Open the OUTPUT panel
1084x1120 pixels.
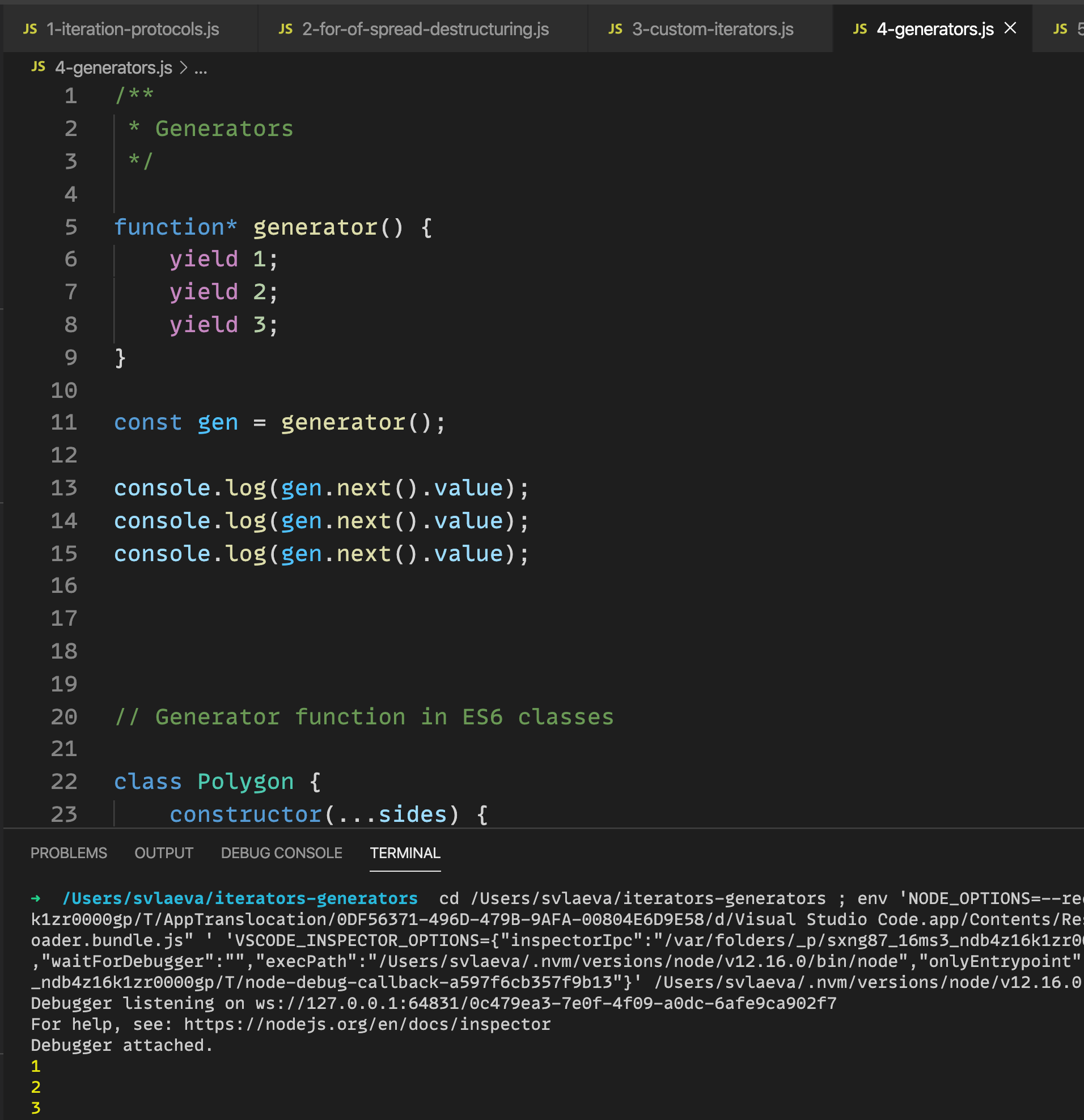coord(164,852)
